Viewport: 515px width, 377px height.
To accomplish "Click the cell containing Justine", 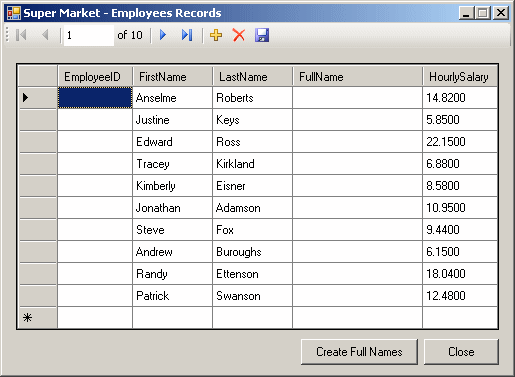I will [x=173, y=120].
